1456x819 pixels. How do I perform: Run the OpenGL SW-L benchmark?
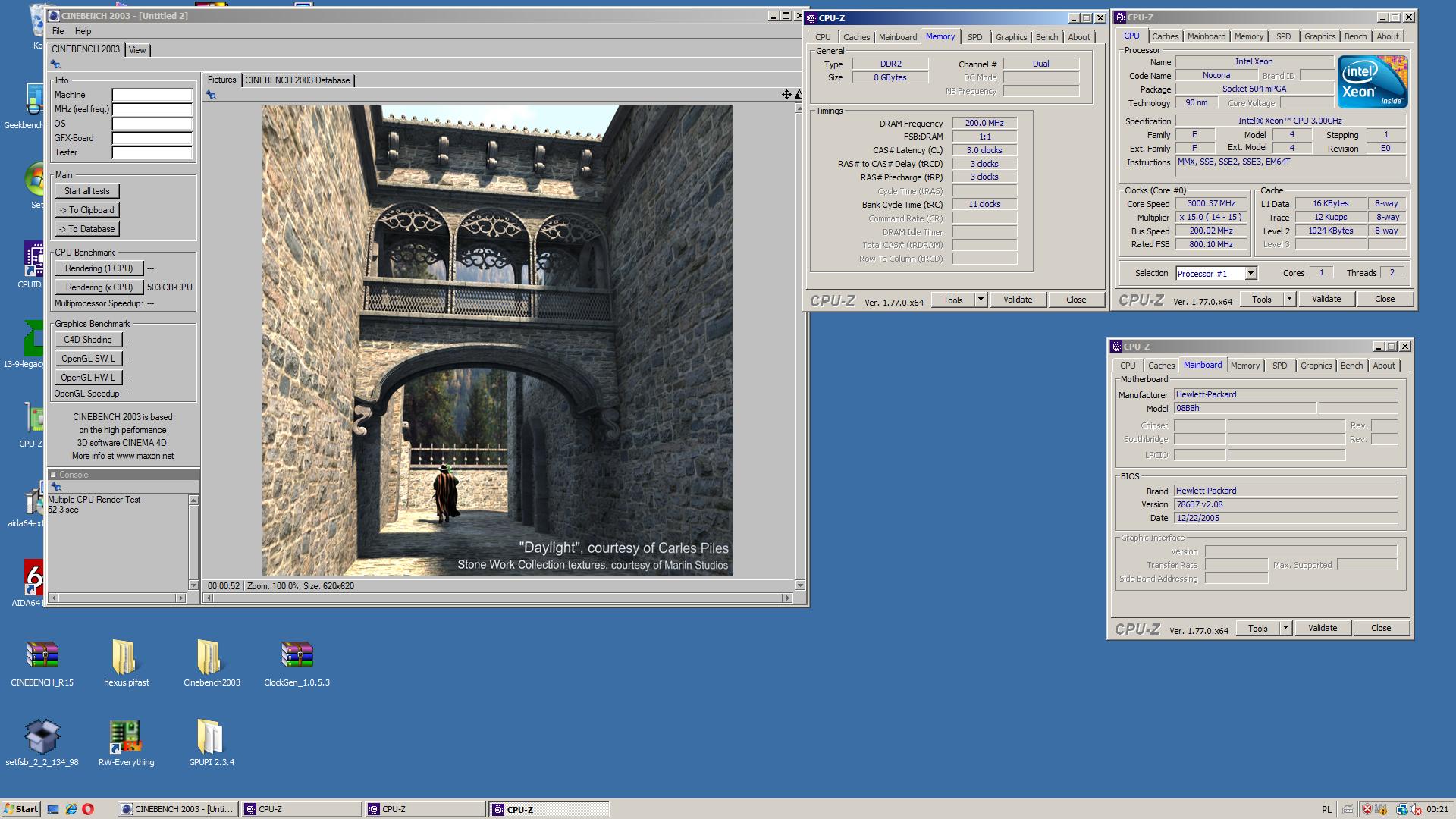pos(88,359)
